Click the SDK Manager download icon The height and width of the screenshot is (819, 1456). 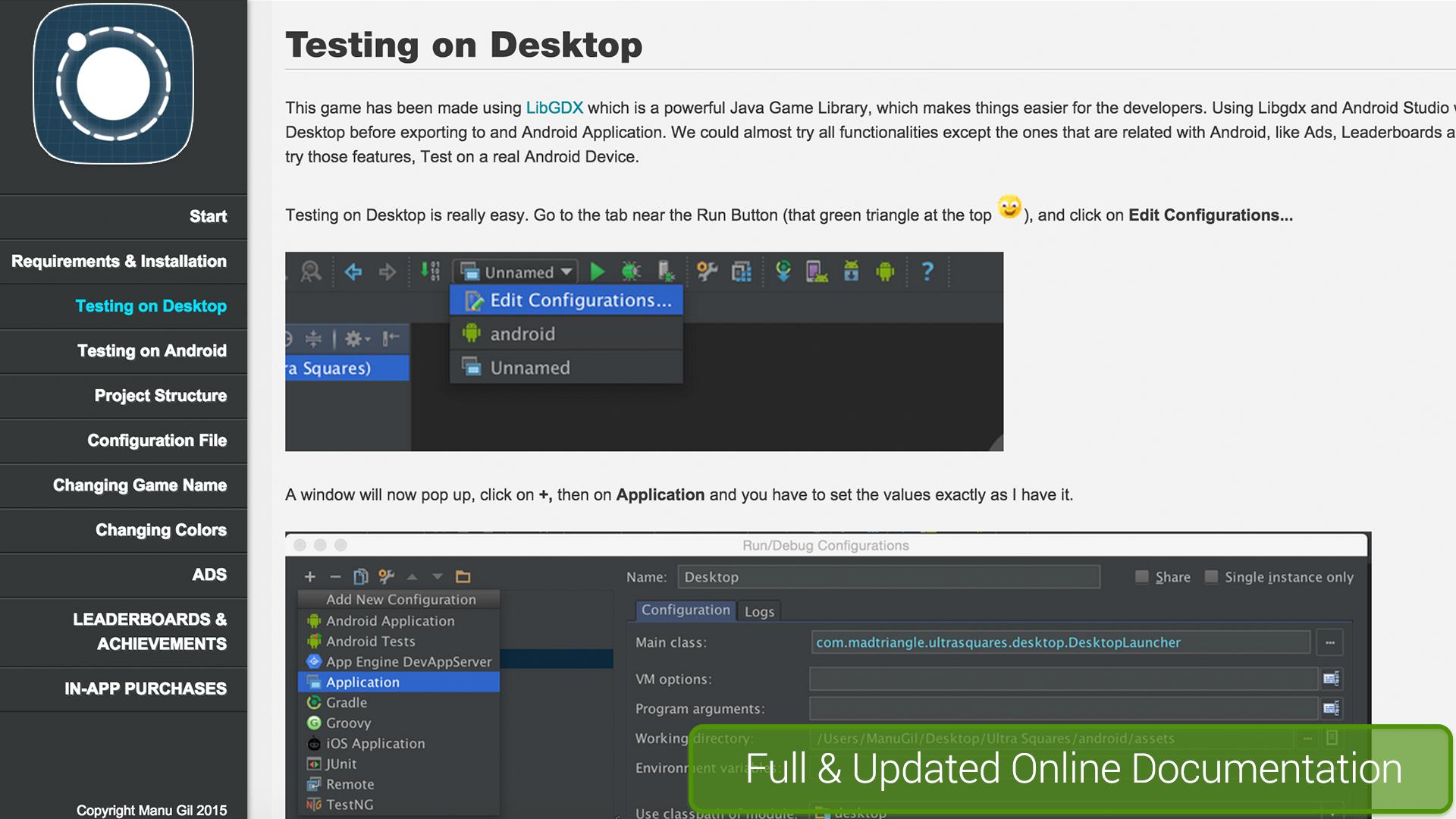click(852, 271)
